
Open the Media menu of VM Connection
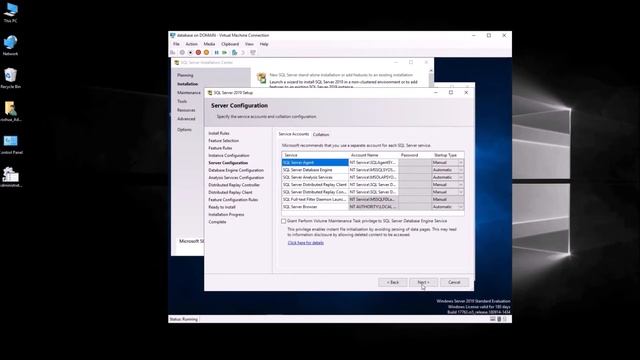(209, 44)
